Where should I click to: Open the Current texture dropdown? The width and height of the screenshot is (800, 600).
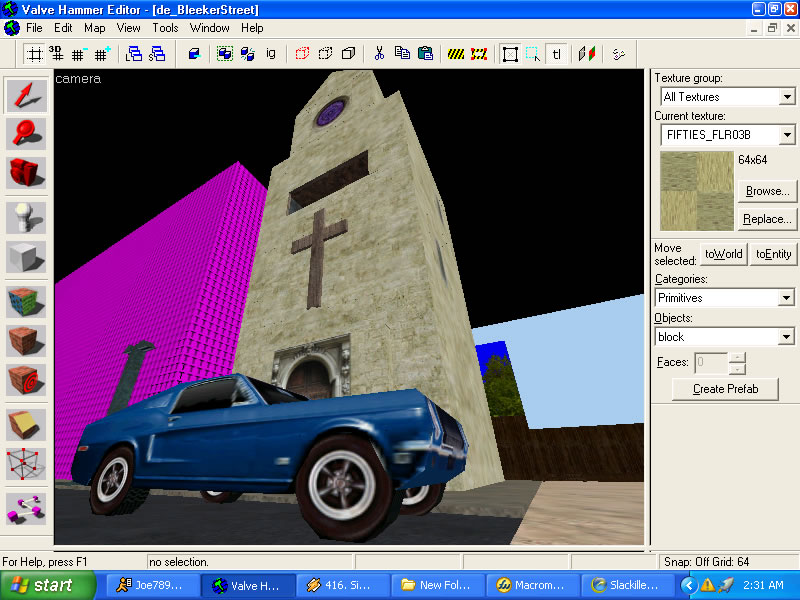(787, 134)
